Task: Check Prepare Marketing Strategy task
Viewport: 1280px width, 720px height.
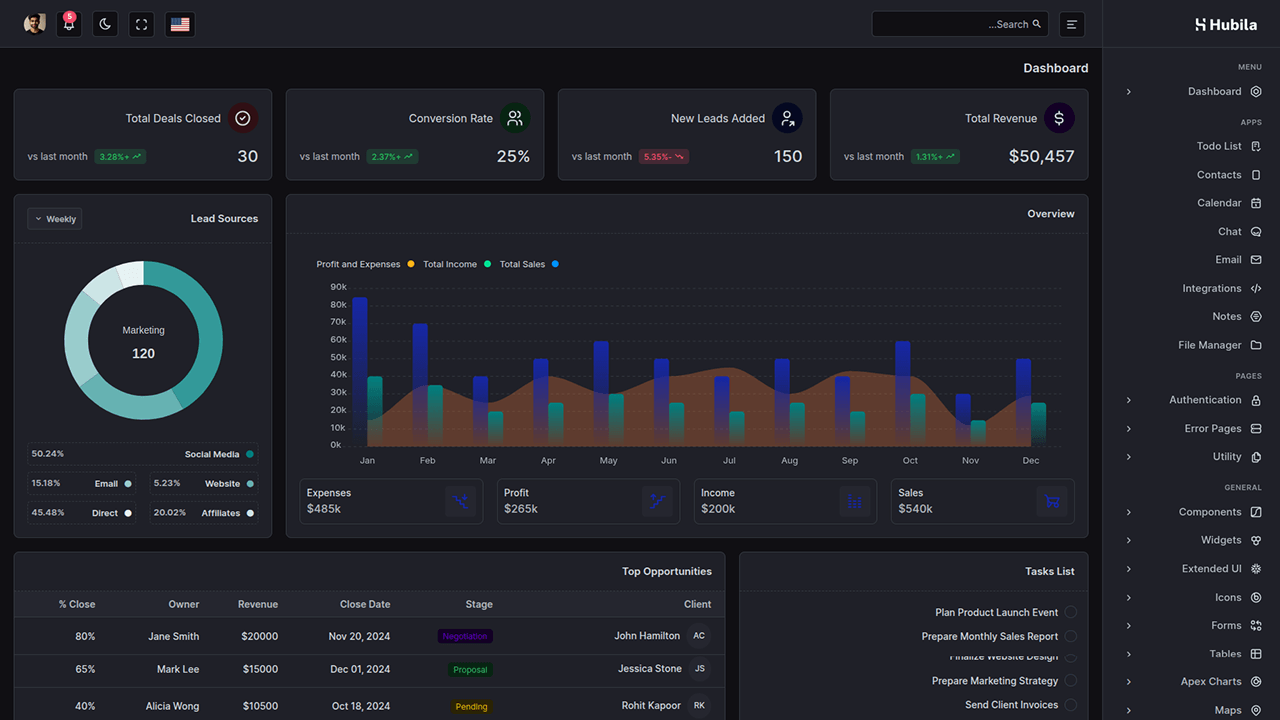Action: click(1070, 680)
